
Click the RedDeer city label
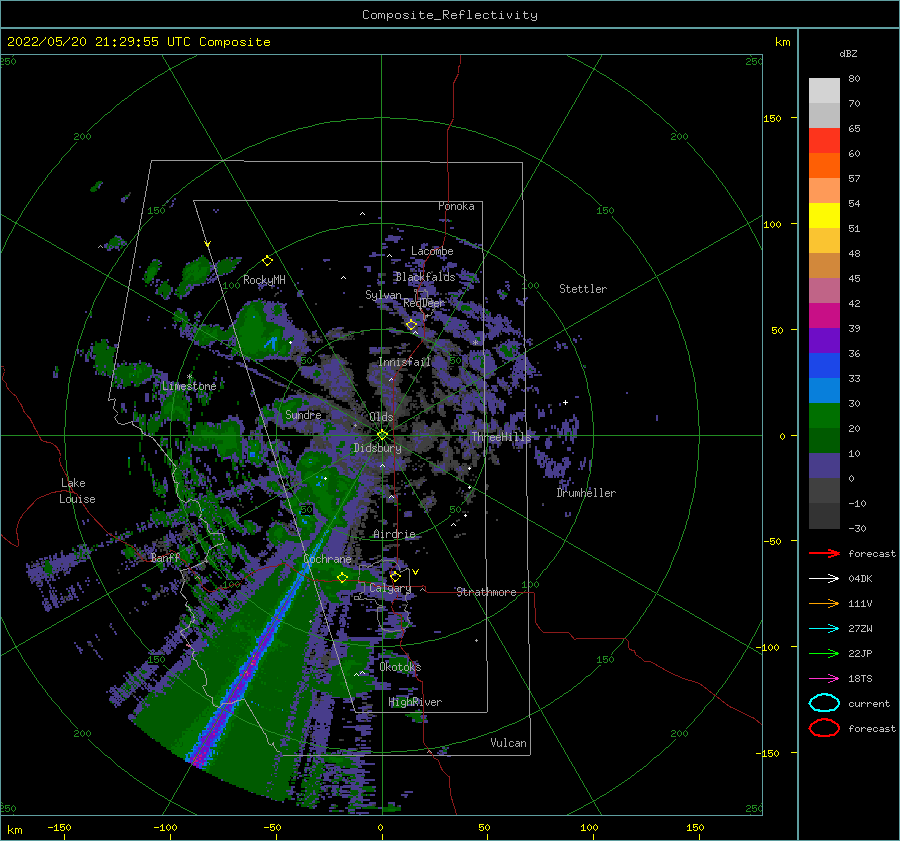[424, 303]
